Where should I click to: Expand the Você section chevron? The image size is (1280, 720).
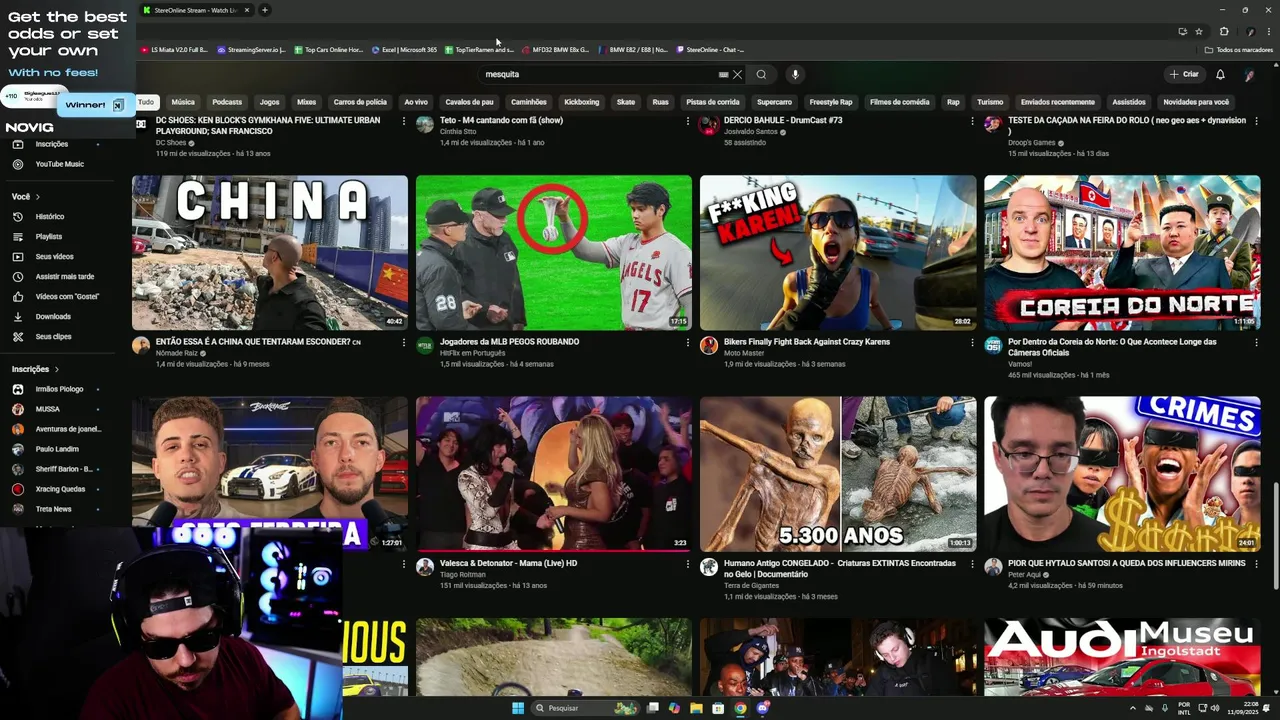coord(38,197)
